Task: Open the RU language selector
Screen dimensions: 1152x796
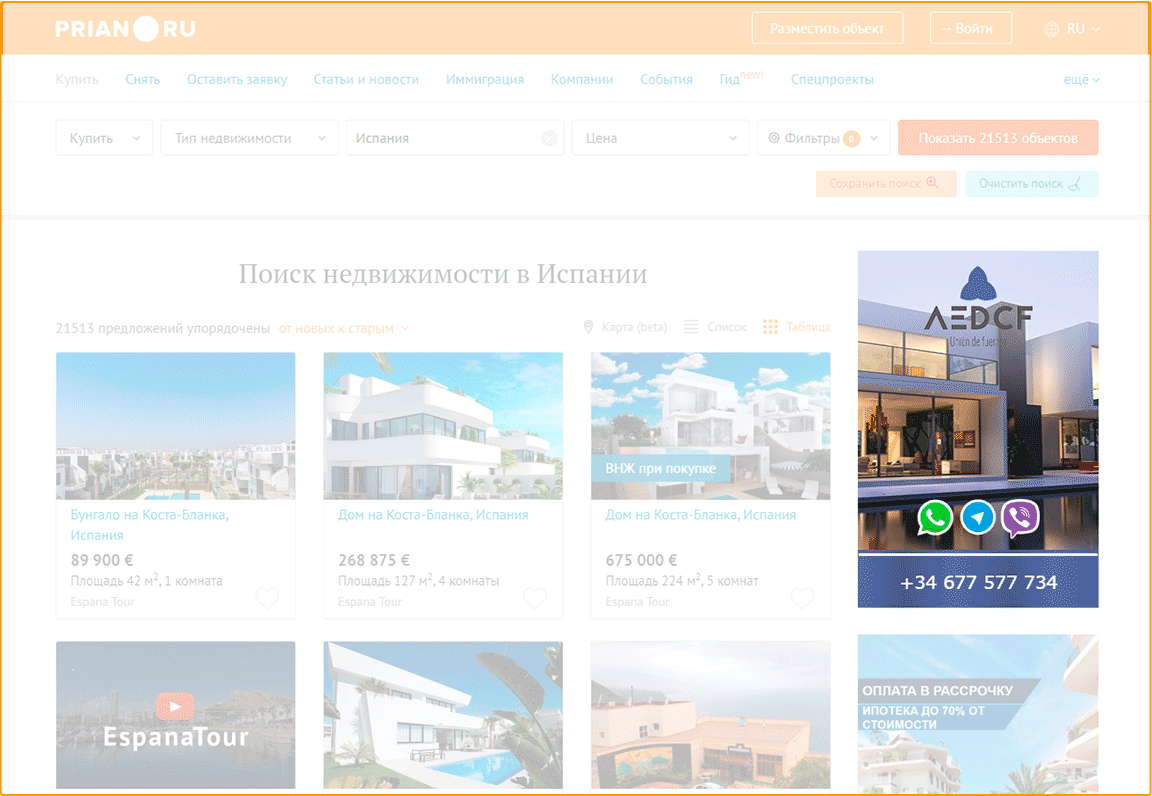Action: pyautogui.click(x=1072, y=29)
